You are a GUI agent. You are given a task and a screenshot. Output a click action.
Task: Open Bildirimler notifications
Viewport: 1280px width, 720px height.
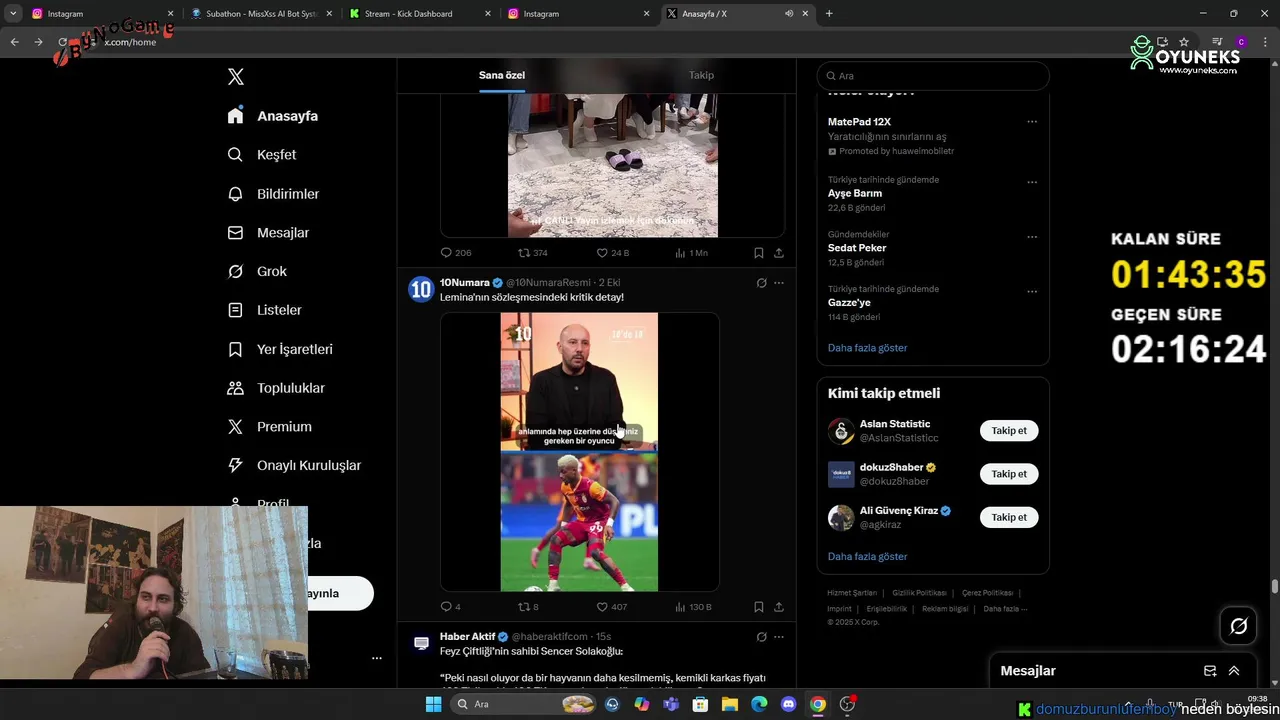pyautogui.click(x=273, y=194)
